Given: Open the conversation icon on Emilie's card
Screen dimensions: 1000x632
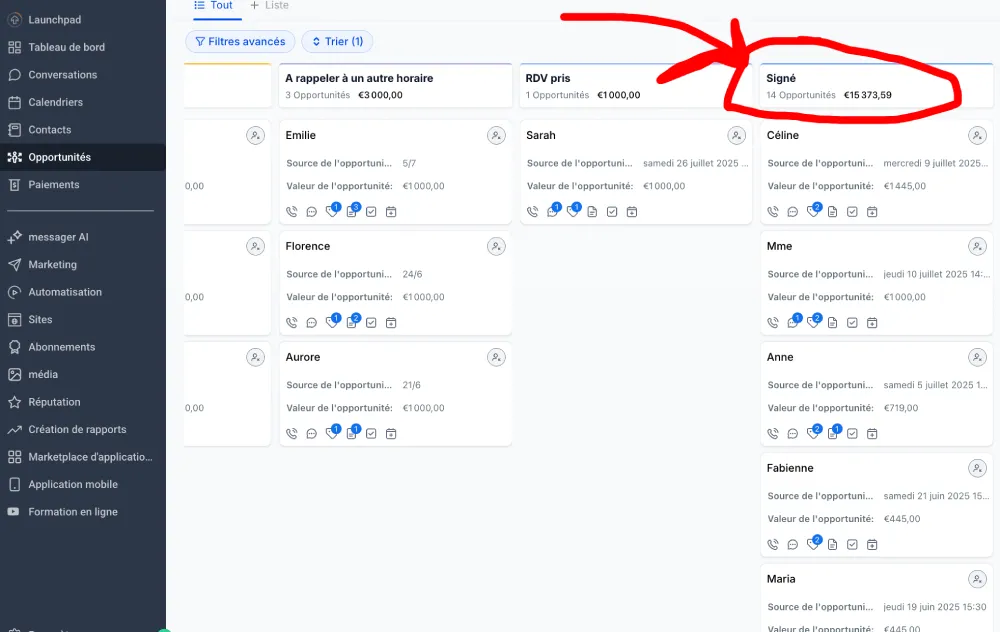Looking at the screenshot, I should (x=311, y=212).
